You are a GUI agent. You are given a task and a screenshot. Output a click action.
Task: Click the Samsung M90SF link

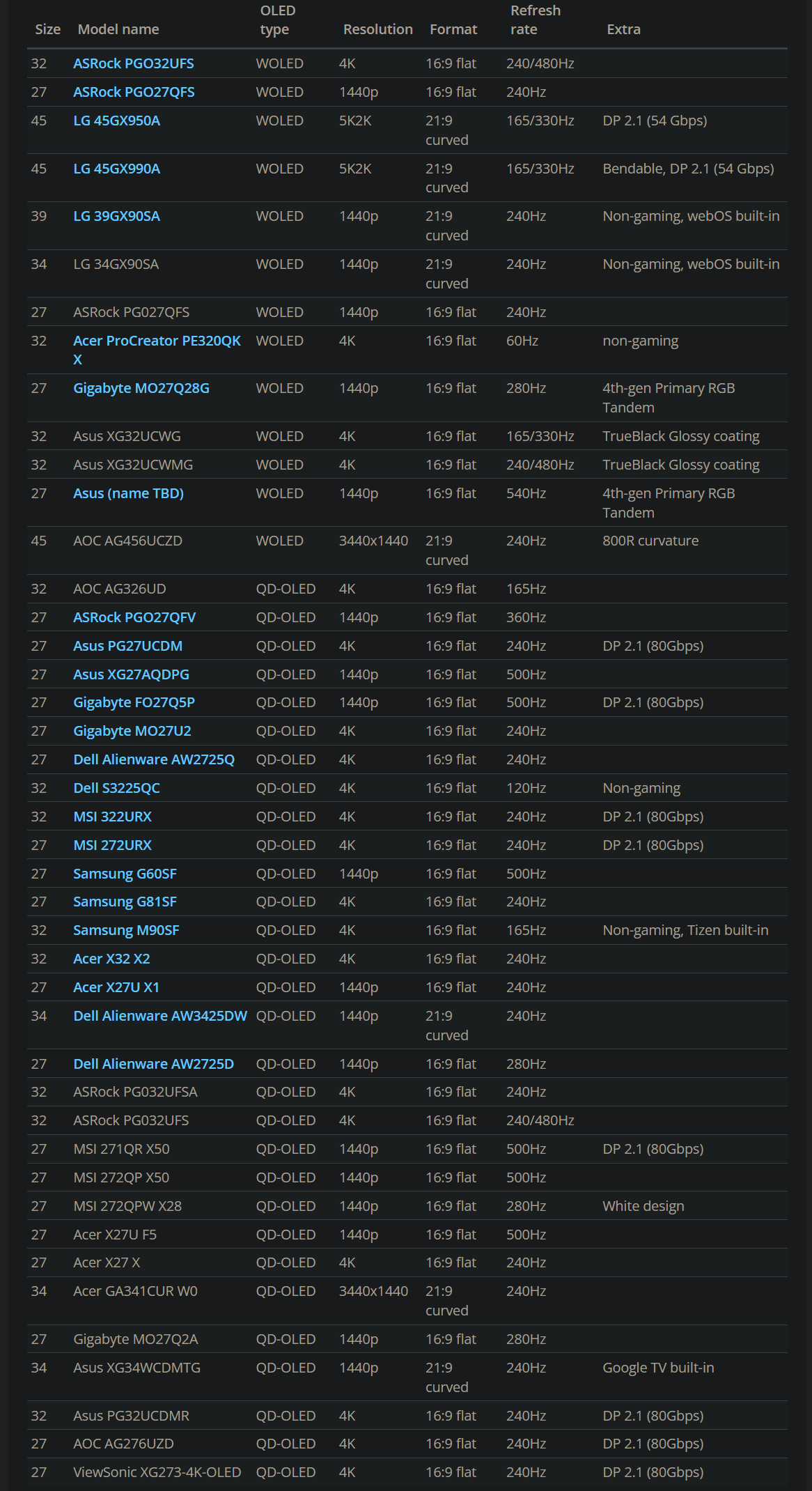pos(127,930)
